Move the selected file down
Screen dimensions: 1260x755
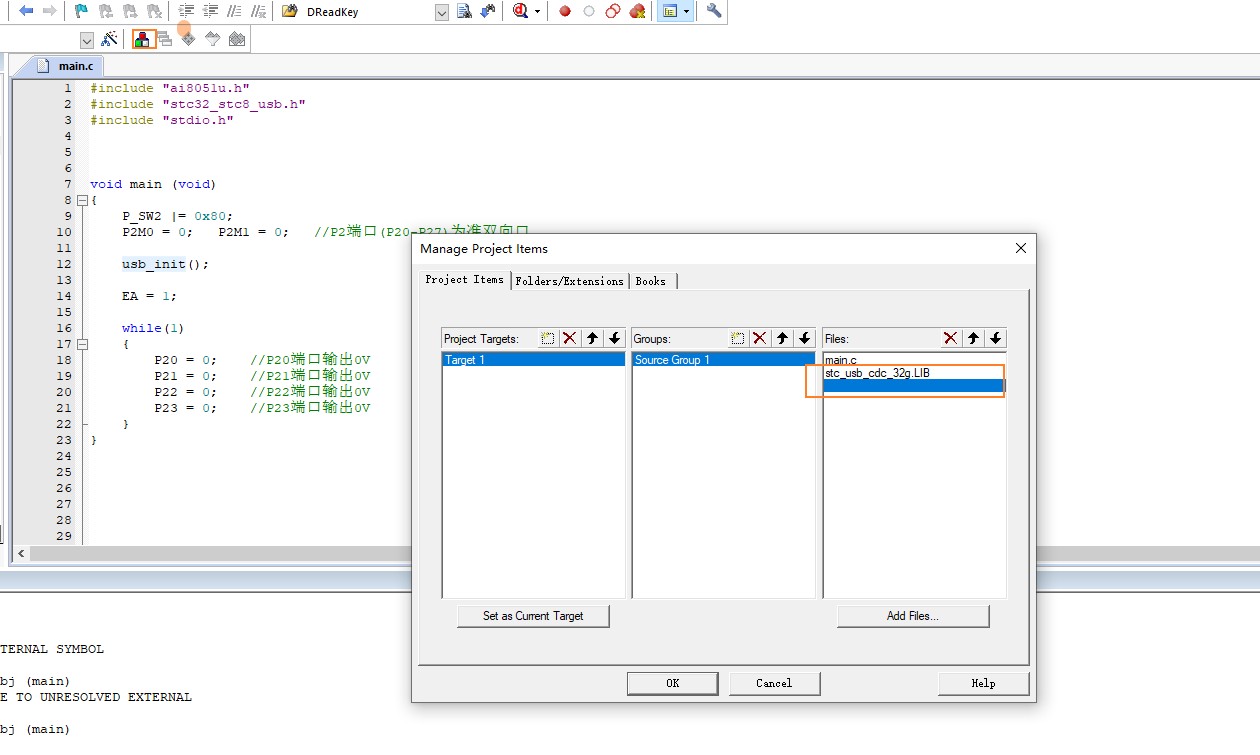(x=995, y=338)
